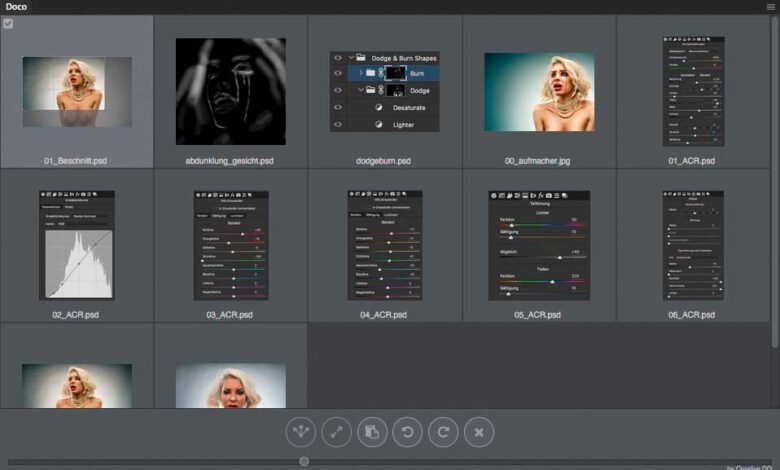Image resolution: width=780 pixels, height=470 pixels.
Task: Choose the 00_aufmacher.jpg thumbnail
Action: tap(539, 91)
